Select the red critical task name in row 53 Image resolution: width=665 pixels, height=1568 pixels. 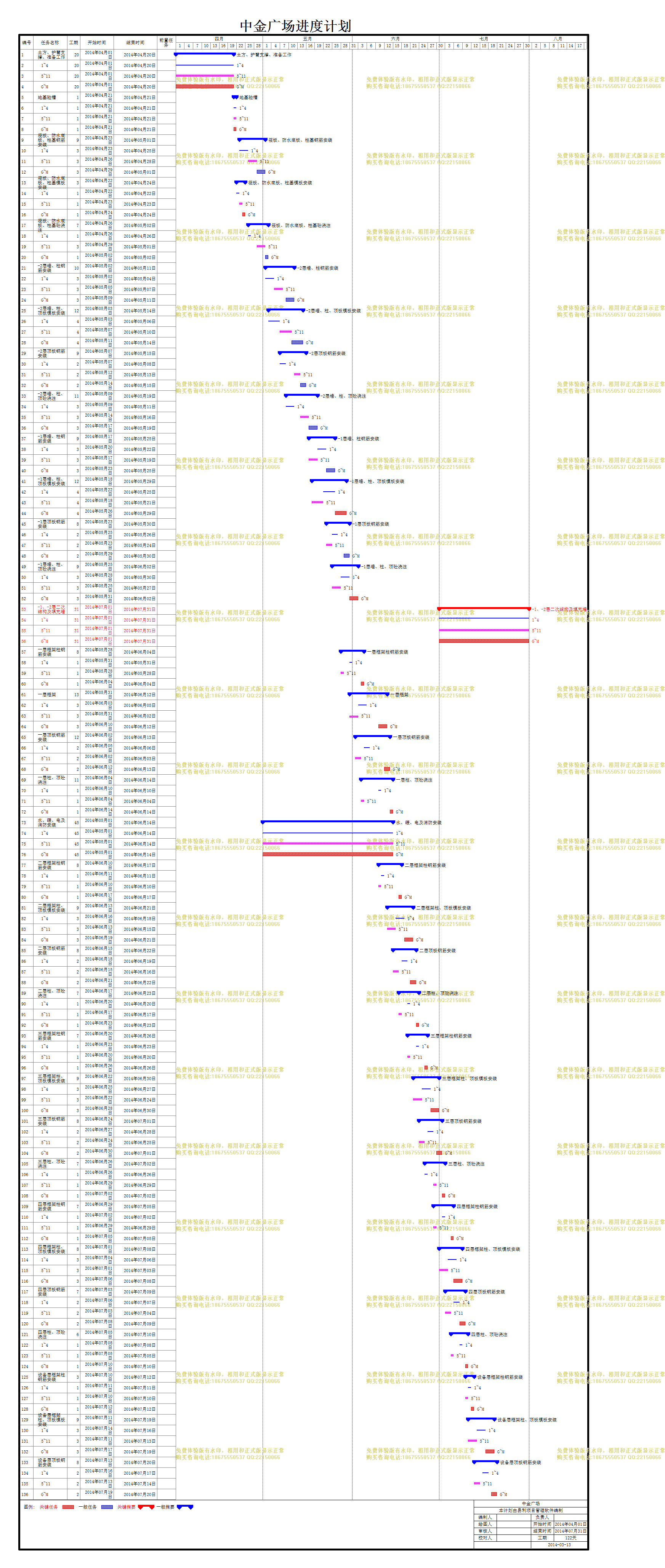pos(51,609)
